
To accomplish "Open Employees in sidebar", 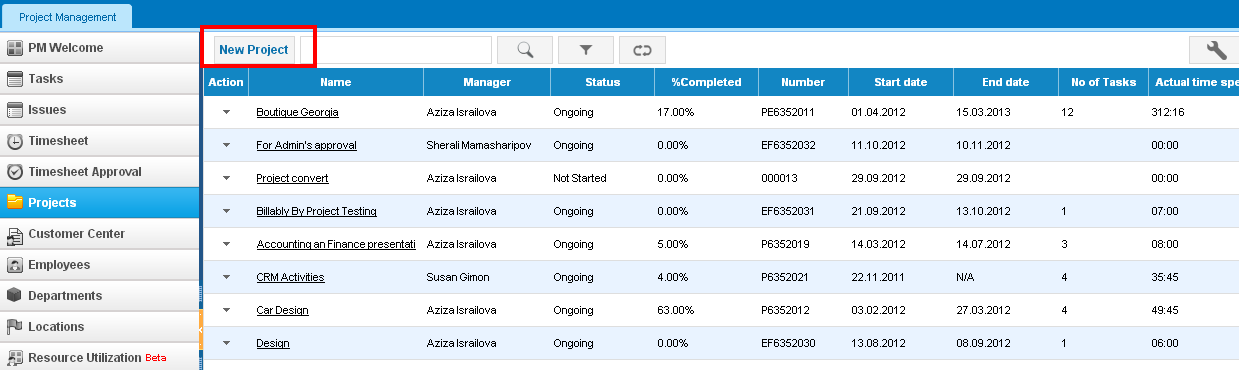I will click(100, 265).
